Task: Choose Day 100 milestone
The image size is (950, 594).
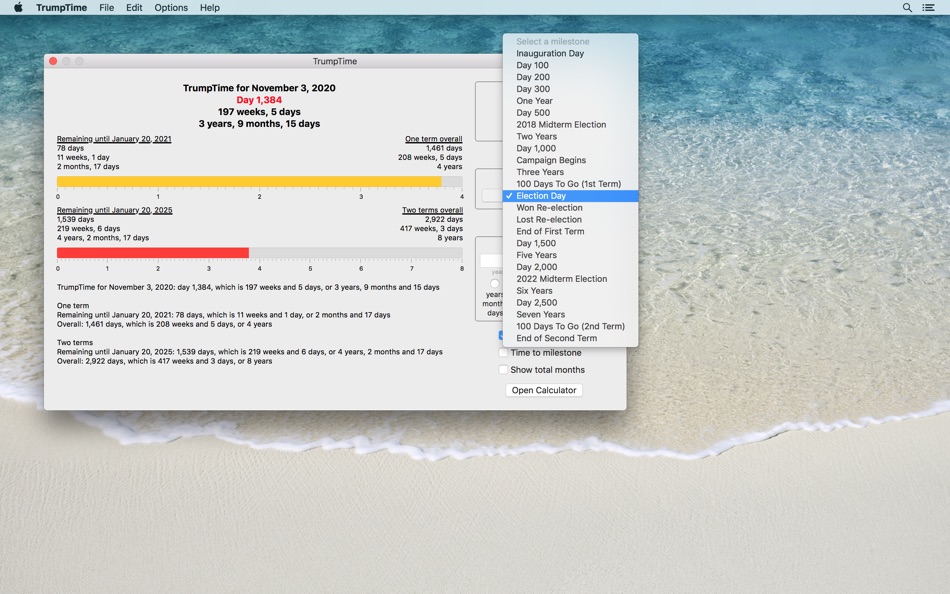Action: (570, 65)
